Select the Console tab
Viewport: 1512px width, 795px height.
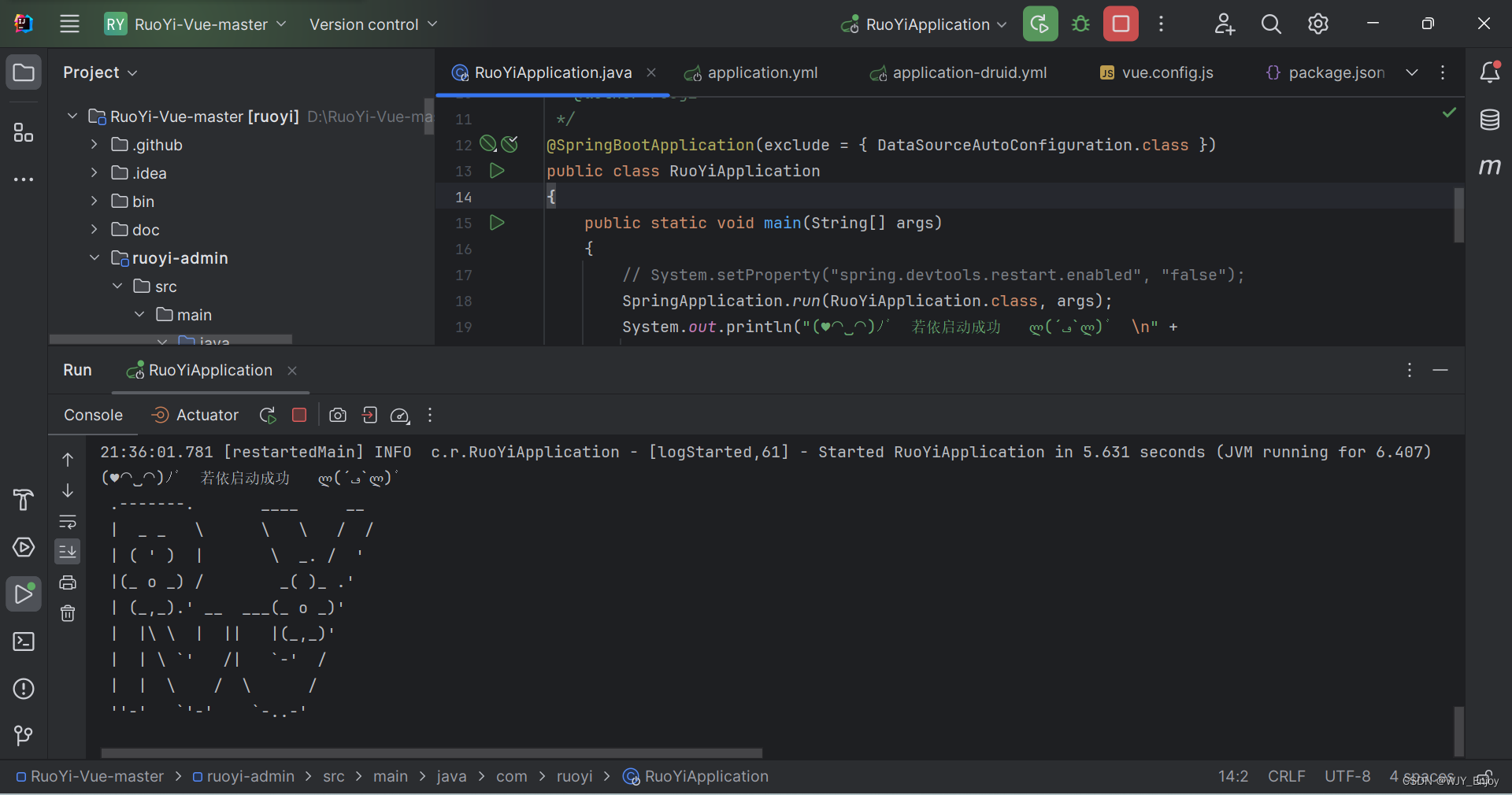[93, 415]
